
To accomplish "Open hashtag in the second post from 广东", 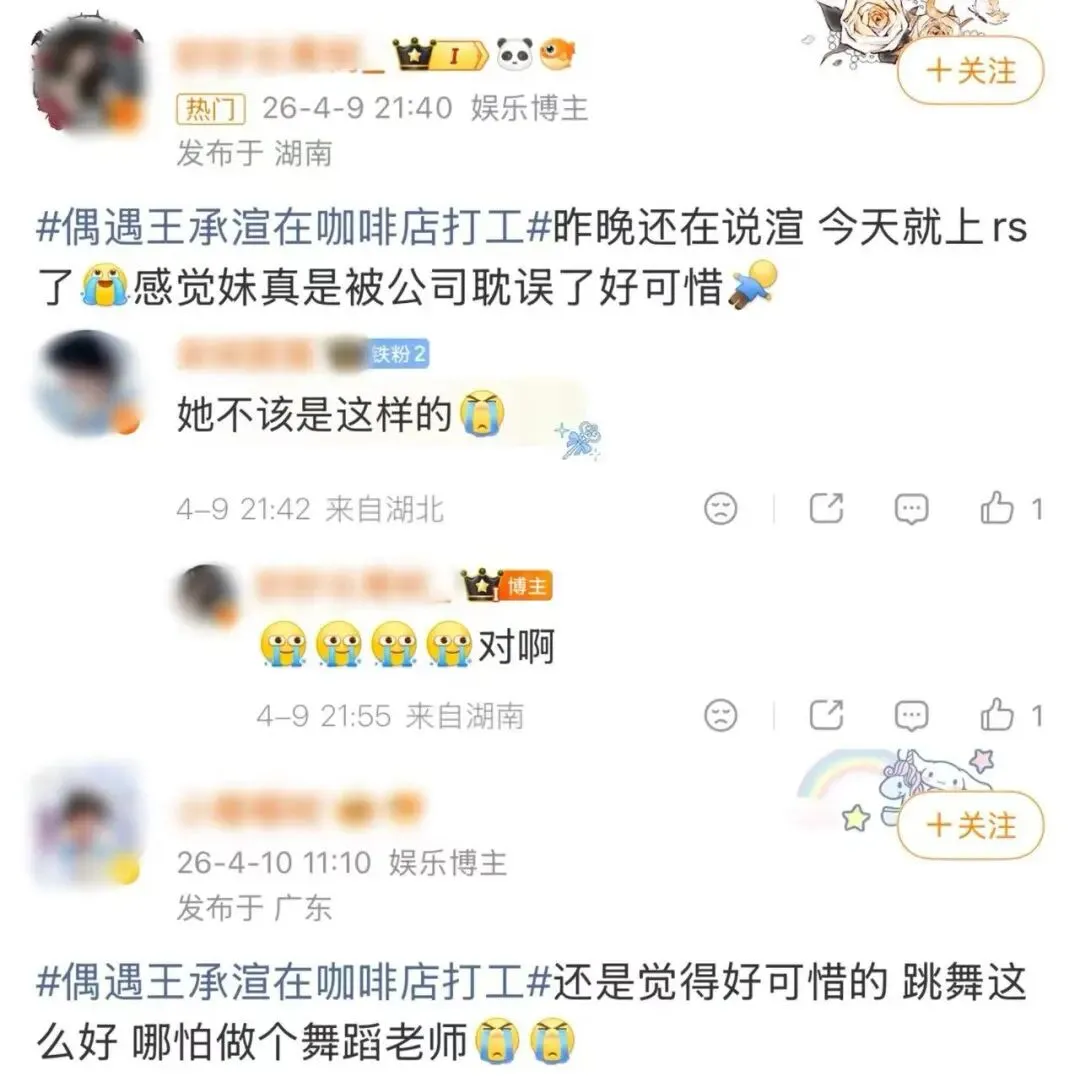I will (293, 983).
